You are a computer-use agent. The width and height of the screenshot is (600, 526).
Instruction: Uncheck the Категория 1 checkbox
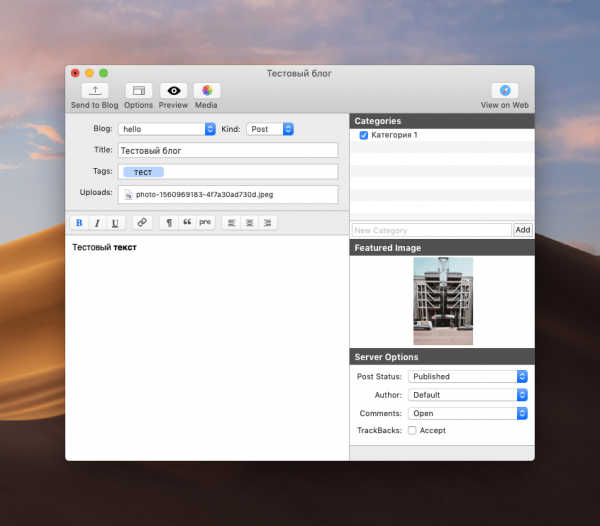[x=364, y=135]
